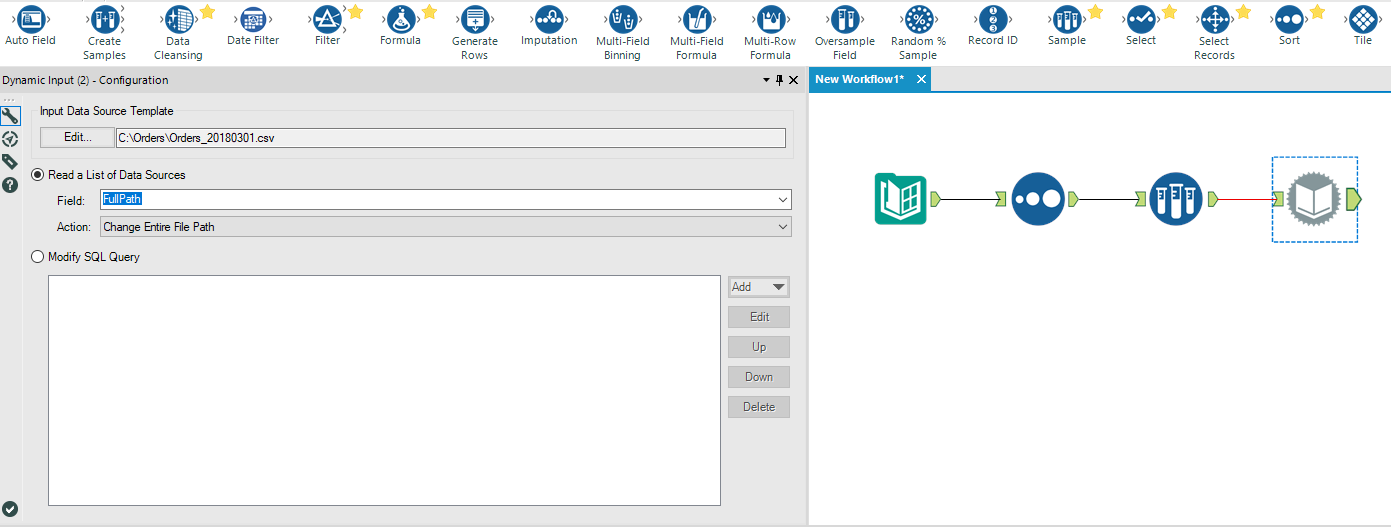Select the Record ID tool
This screenshot has width=1391, height=527.
pyautogui.click(x=992, y=26)
